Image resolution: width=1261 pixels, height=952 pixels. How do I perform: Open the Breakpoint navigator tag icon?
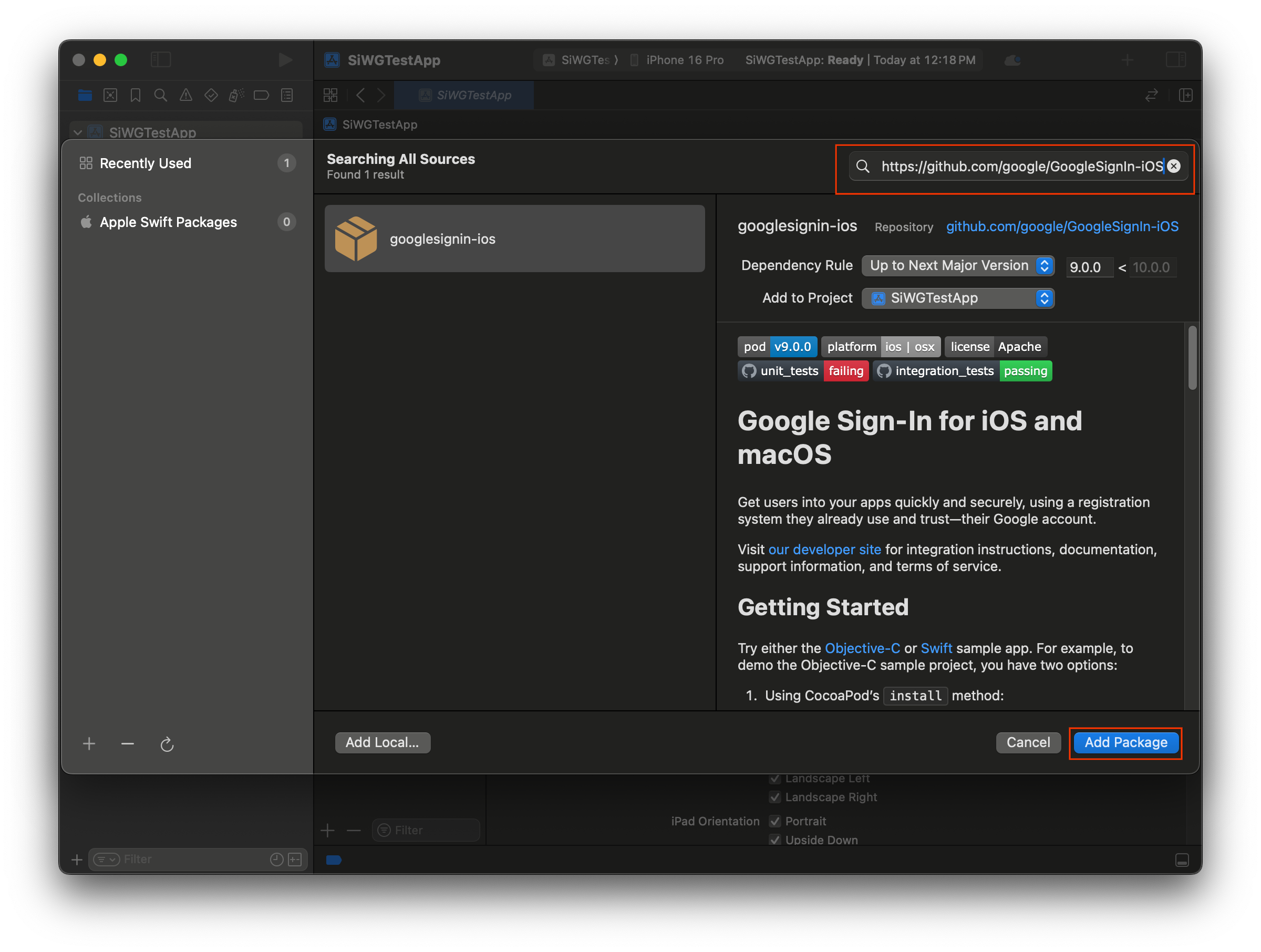tap(261, 95)
